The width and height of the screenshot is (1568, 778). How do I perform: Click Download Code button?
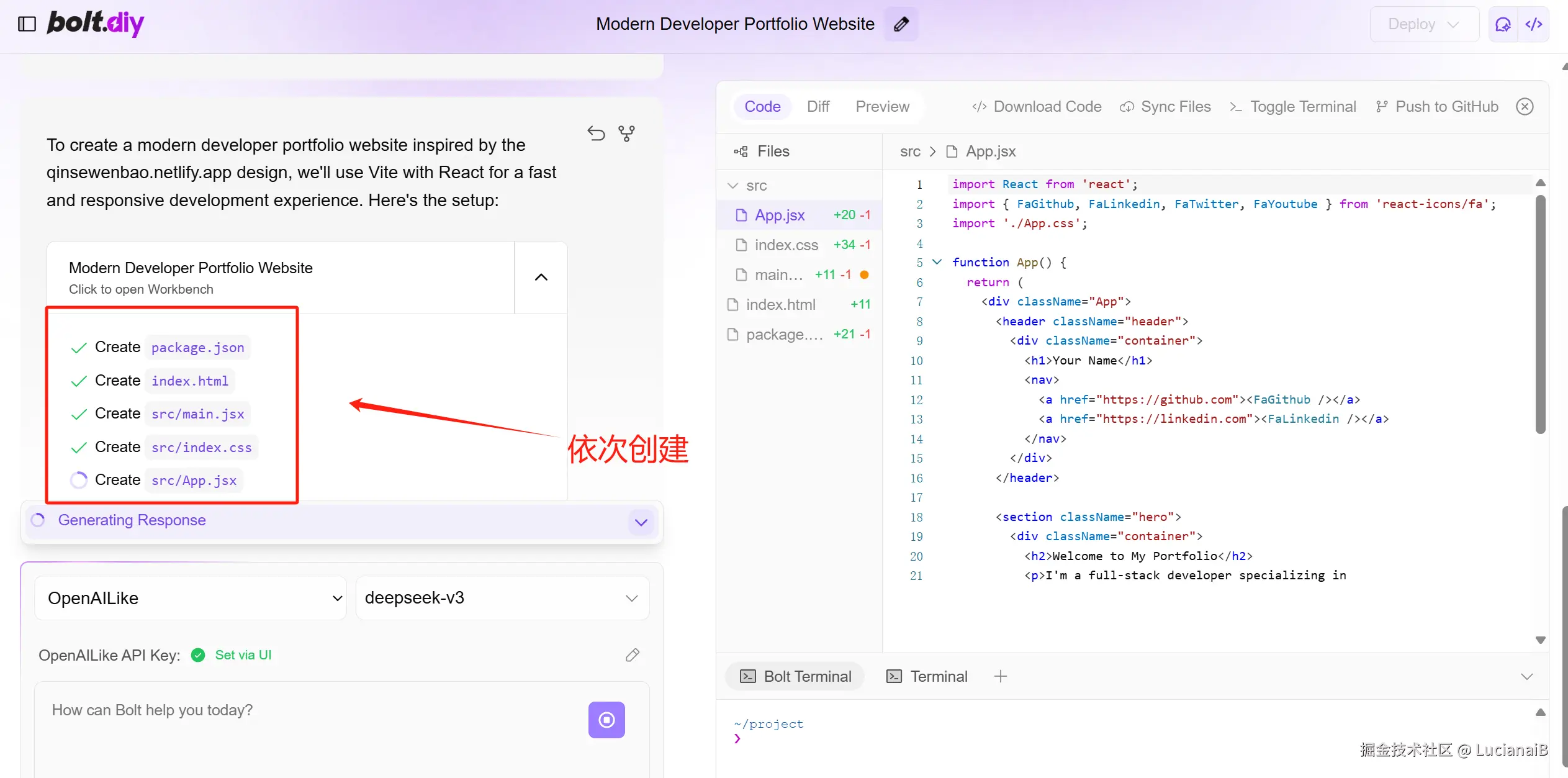(1037, 107)
